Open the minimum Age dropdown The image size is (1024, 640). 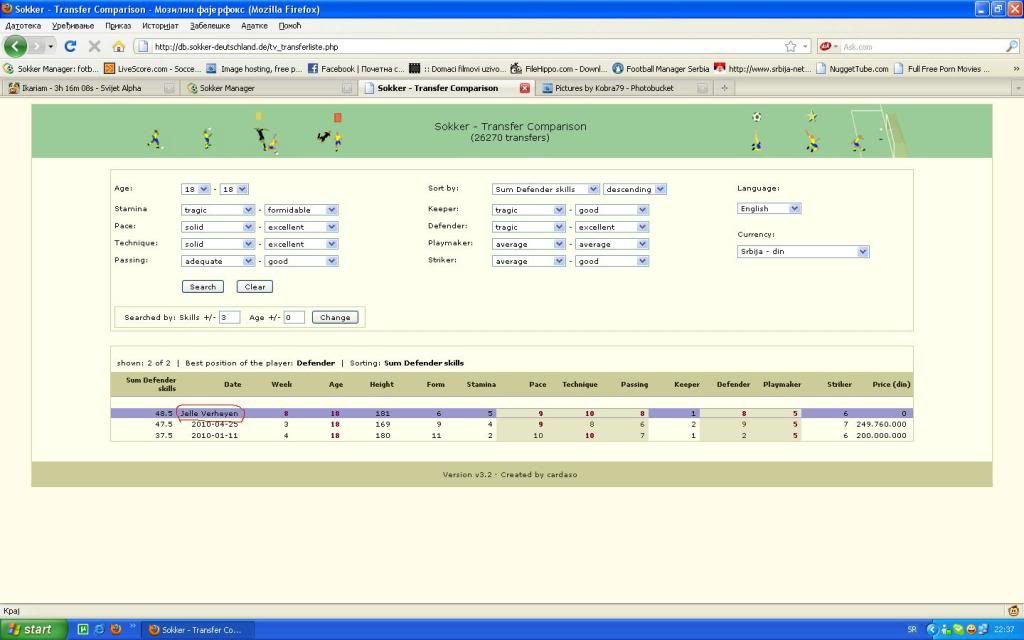point(195,189)
